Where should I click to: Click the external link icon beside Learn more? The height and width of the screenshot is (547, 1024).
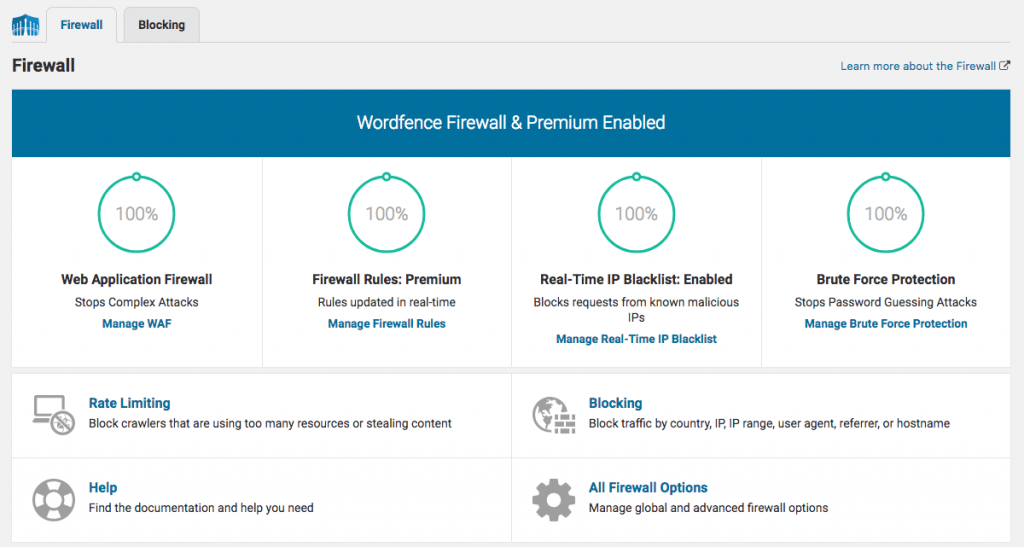pyautogui.click(x=1005, y=66)
